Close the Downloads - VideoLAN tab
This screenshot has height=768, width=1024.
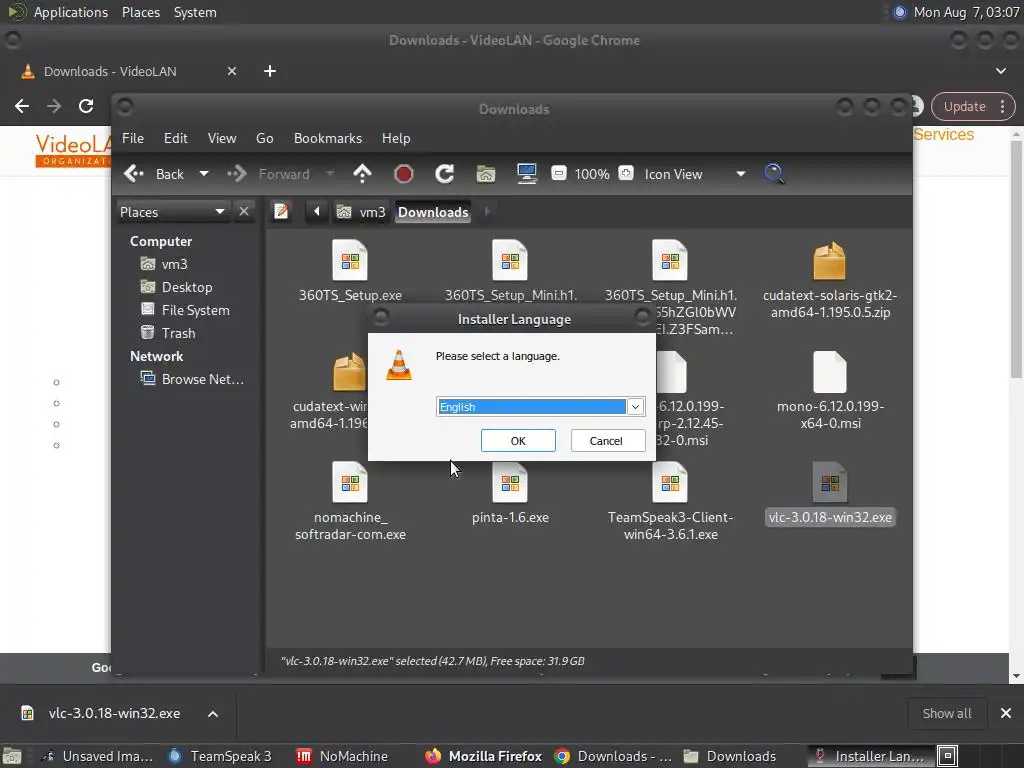(x=232, y=71)
